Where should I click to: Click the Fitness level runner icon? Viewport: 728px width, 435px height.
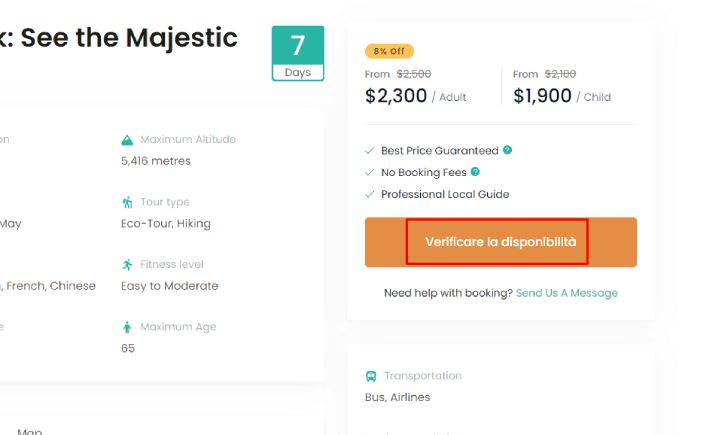click(127, 265)
